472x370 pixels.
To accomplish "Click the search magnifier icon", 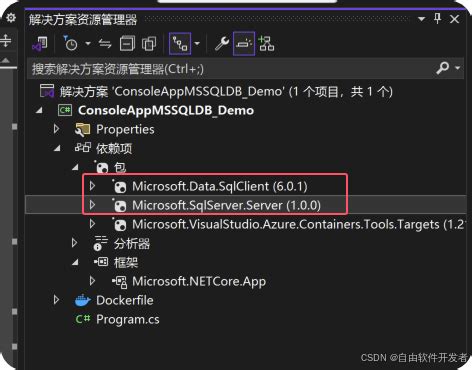I will tap(443, 68).
